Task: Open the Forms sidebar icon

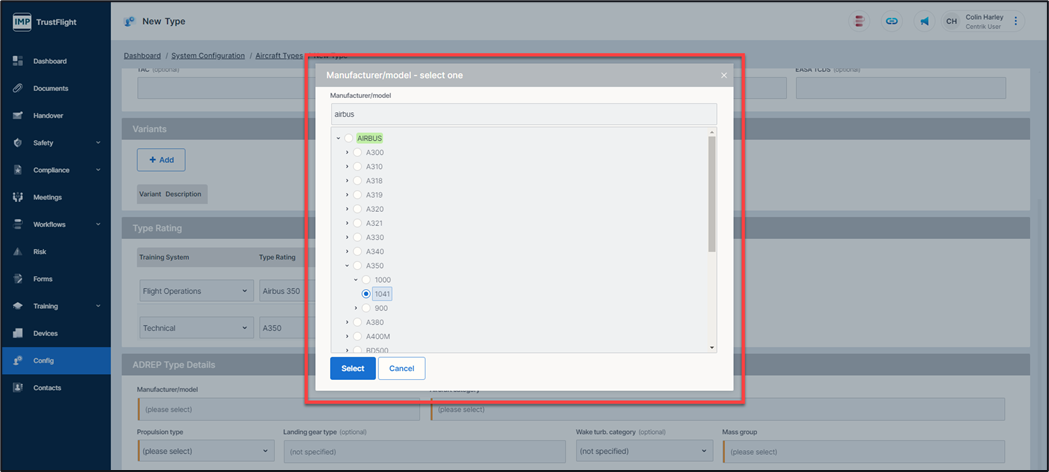Action: (x=19, y=279)
